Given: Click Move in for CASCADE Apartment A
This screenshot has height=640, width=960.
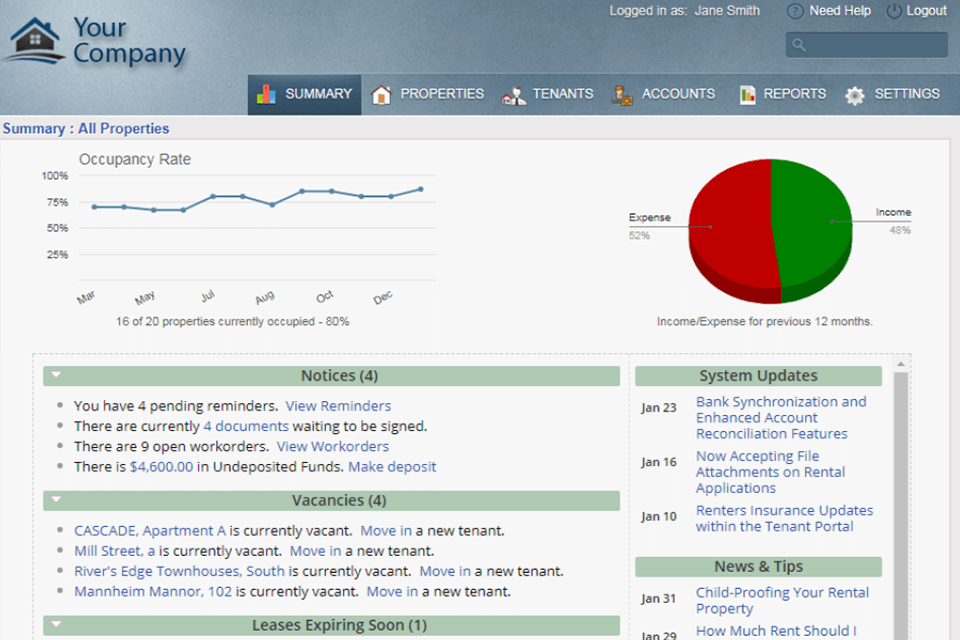Looking at the screenshot, I should 385,531.
